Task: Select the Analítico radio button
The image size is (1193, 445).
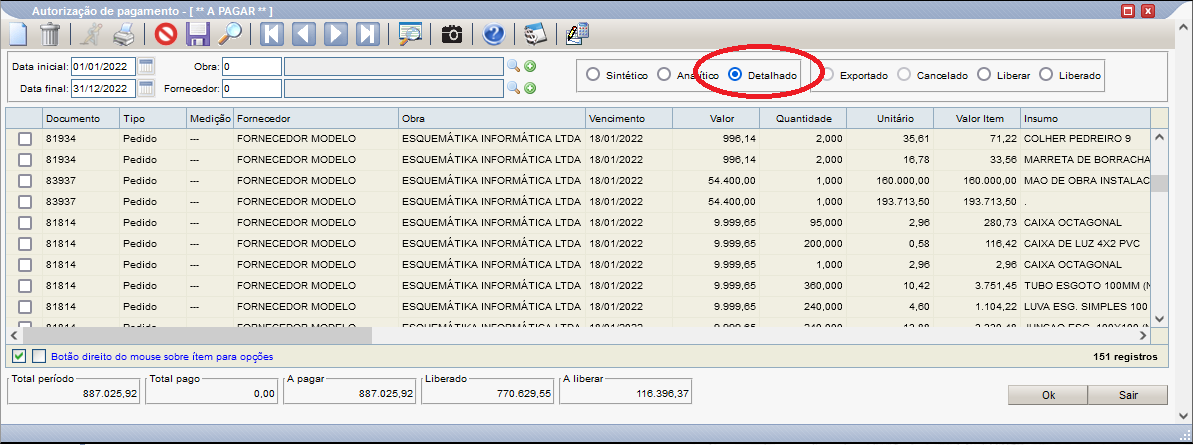Action: tap(663, 75)
